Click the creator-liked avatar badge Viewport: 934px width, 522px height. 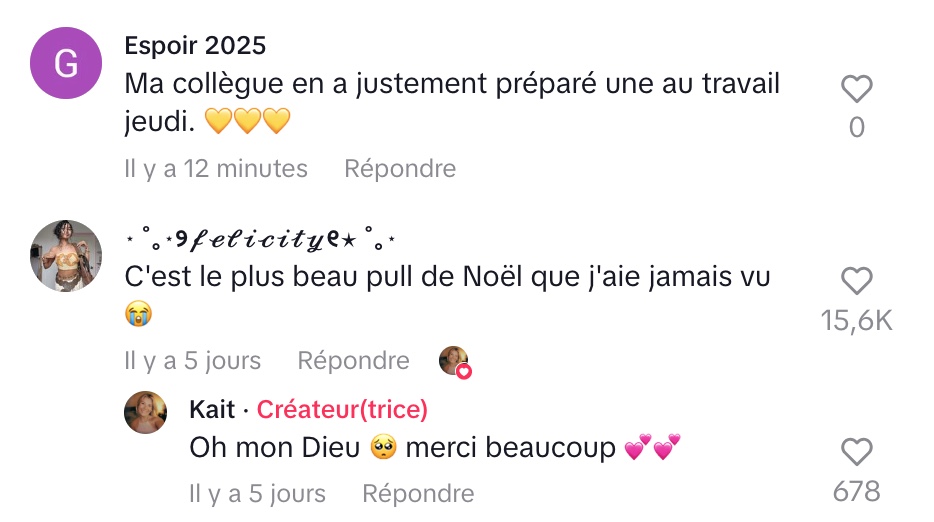pos(455,362)
